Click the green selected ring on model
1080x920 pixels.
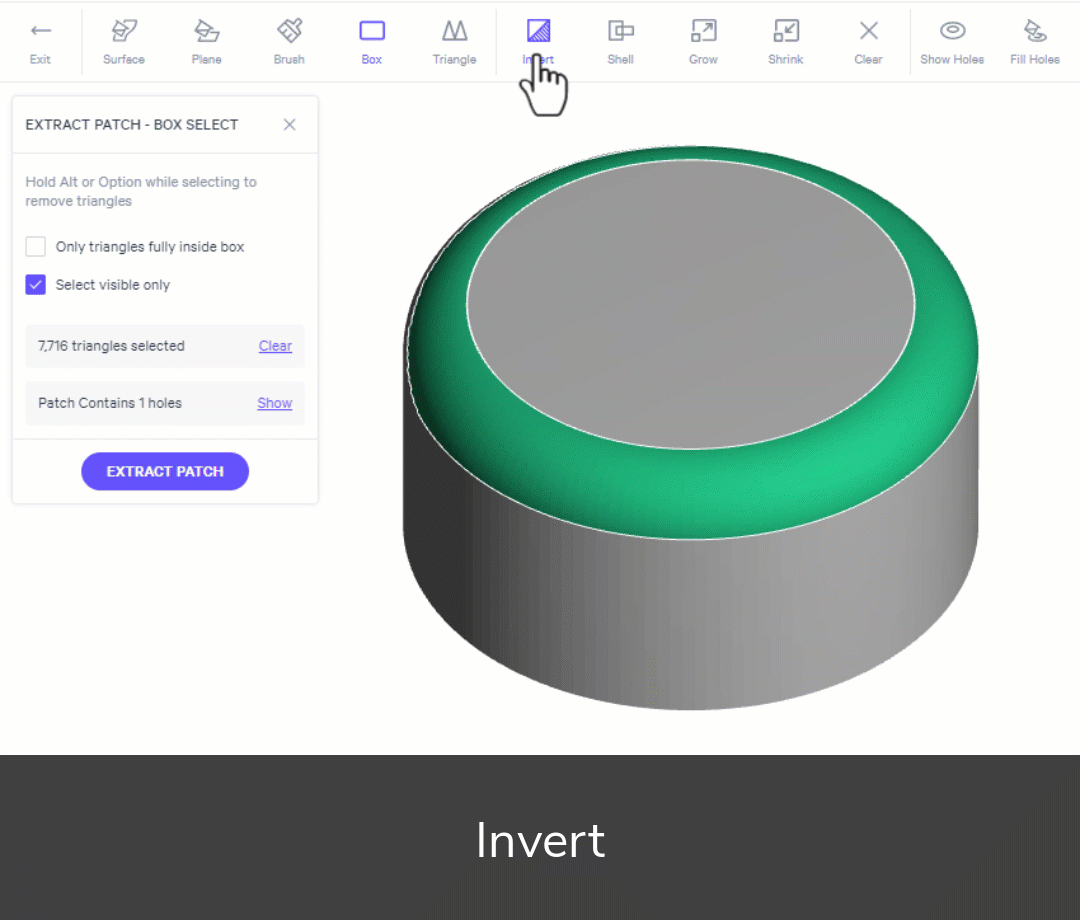click(689, 492)
